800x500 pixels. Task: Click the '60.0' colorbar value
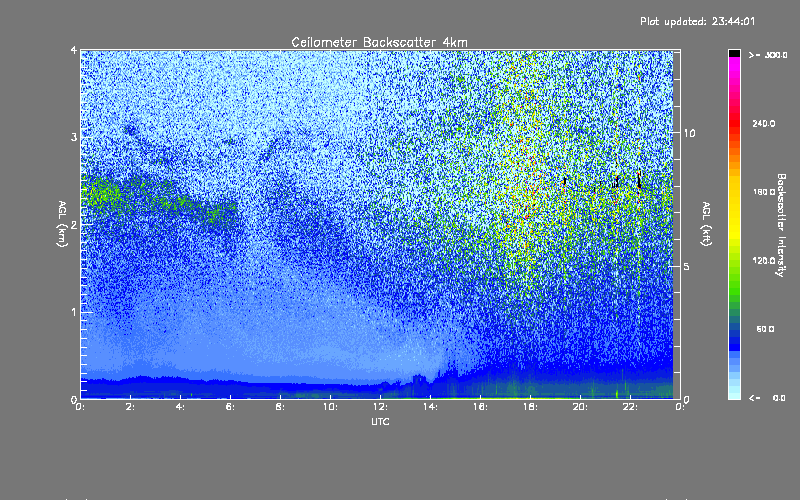(765, 329)
